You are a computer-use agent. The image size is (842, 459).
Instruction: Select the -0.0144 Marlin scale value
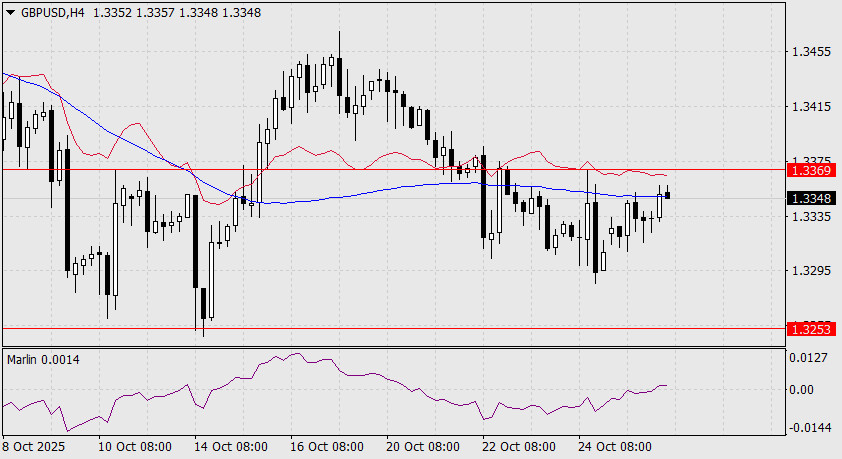[x=808, y=426]
